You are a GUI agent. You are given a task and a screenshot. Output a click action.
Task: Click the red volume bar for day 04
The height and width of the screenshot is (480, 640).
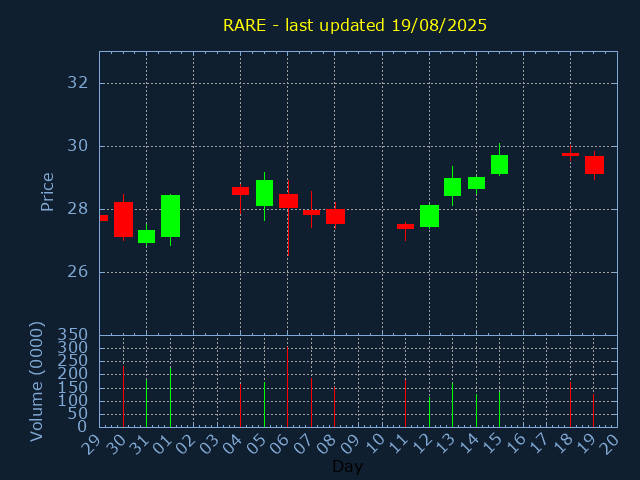coord(240,405)
